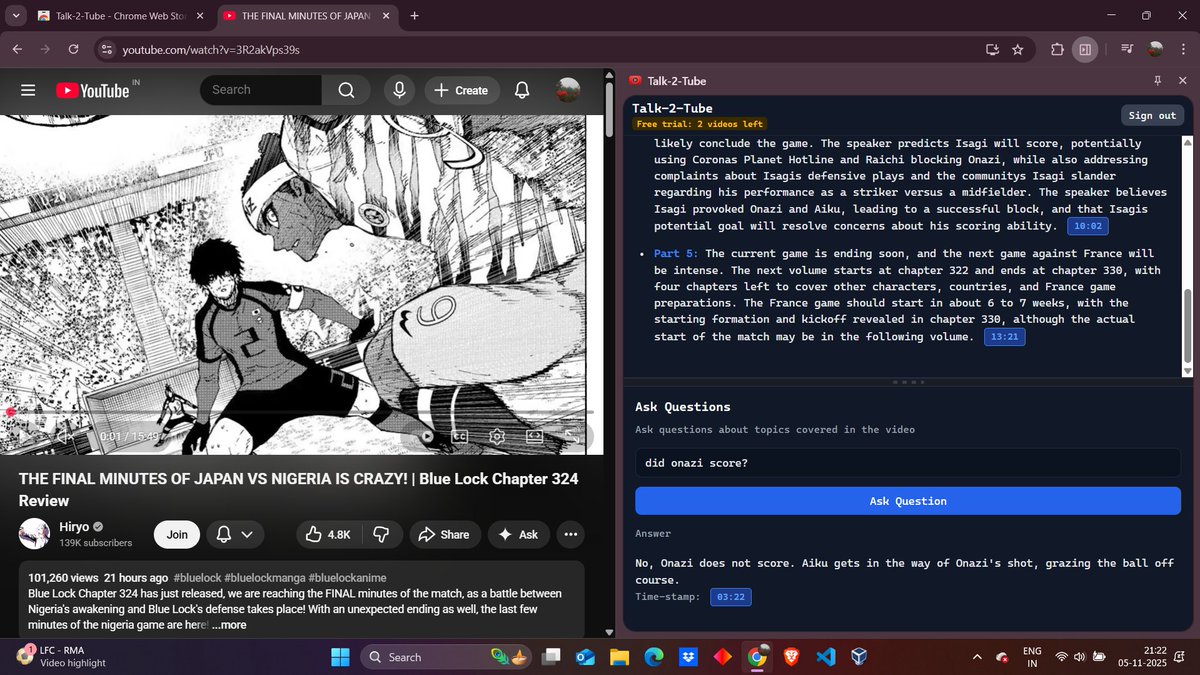
Task: Click the Part 5 summary heading
Action: [677, 253]
